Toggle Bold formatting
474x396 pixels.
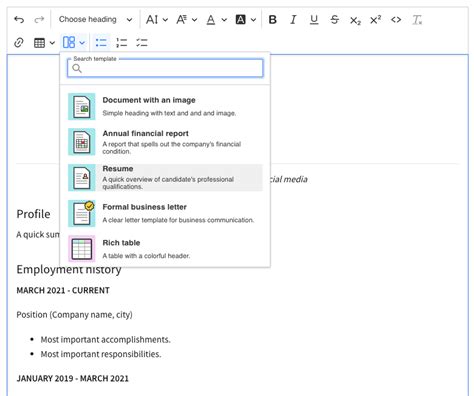point(273,20)
